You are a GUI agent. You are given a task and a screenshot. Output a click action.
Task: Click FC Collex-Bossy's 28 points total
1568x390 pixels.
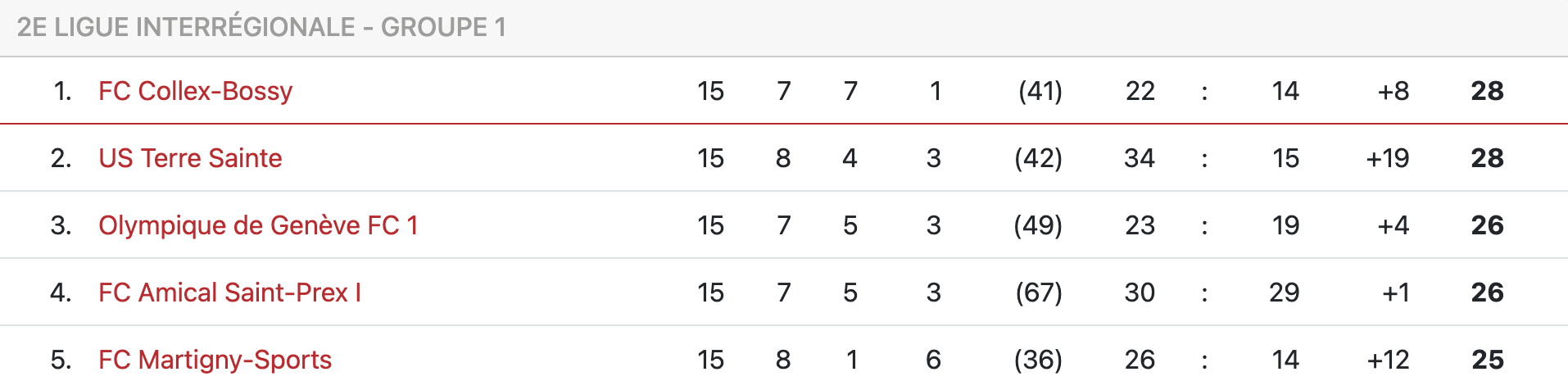(1487, 91)
